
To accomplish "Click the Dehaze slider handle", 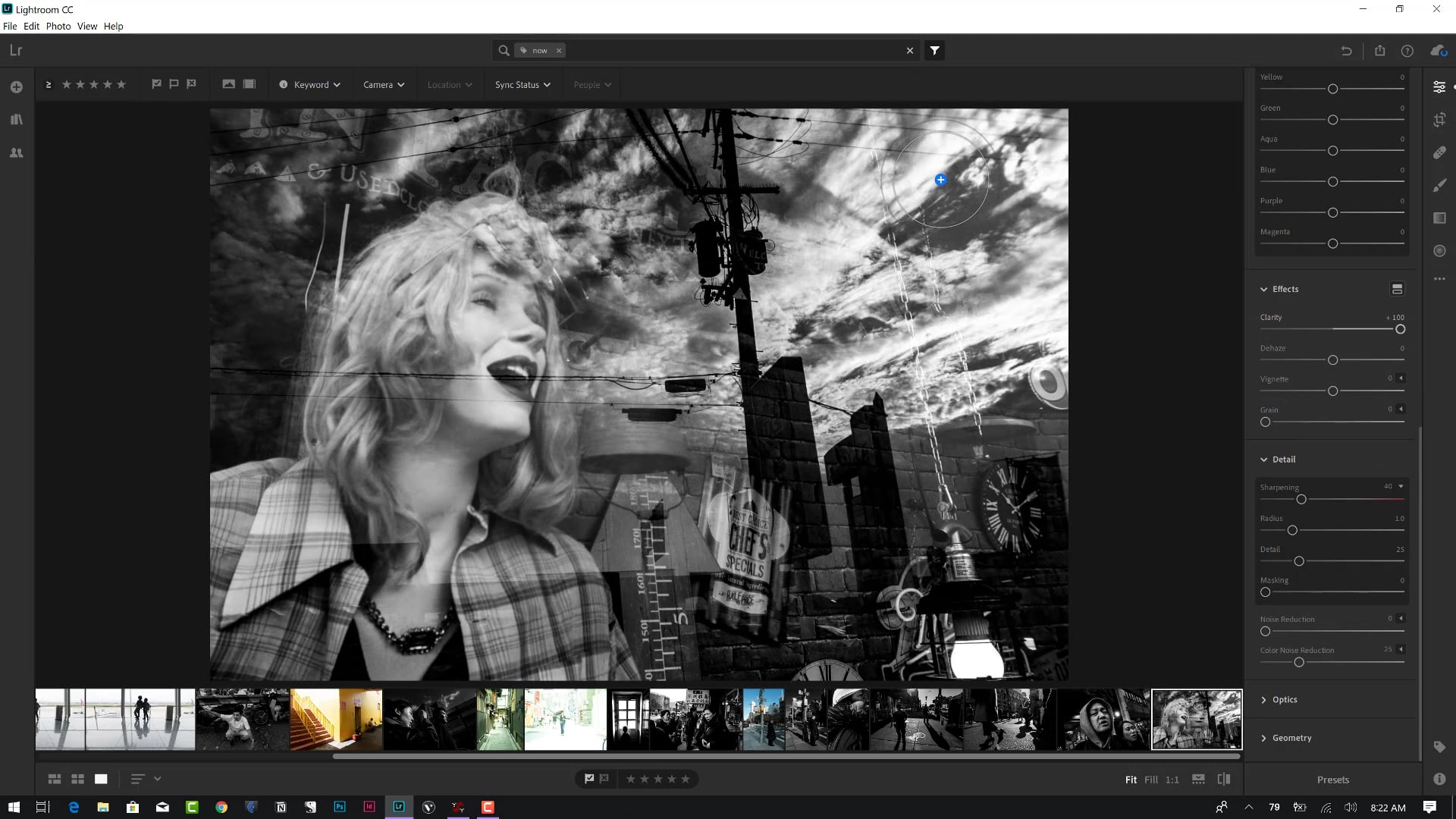I will 1332,360.
